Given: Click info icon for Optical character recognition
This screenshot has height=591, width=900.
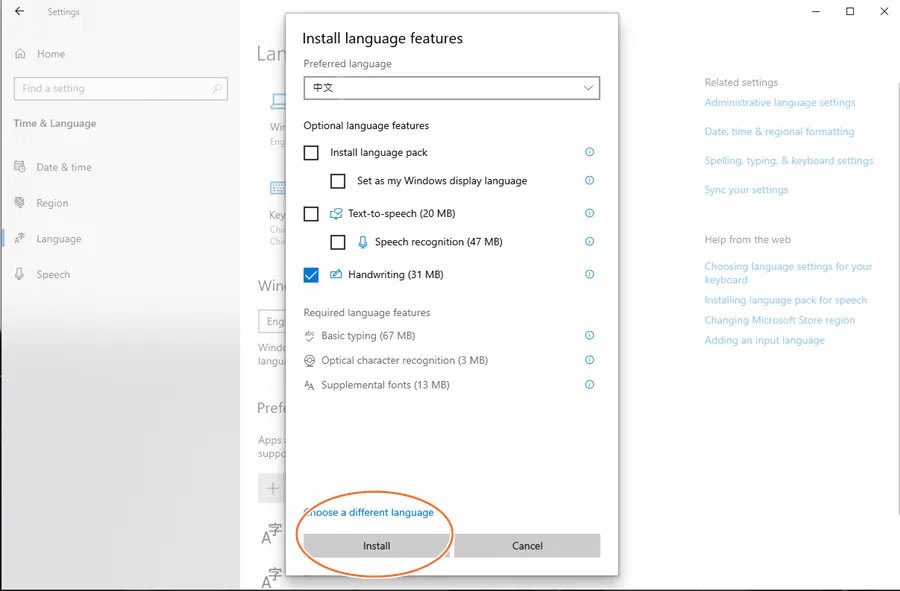Looking at the screenshot, I should 589,360.
